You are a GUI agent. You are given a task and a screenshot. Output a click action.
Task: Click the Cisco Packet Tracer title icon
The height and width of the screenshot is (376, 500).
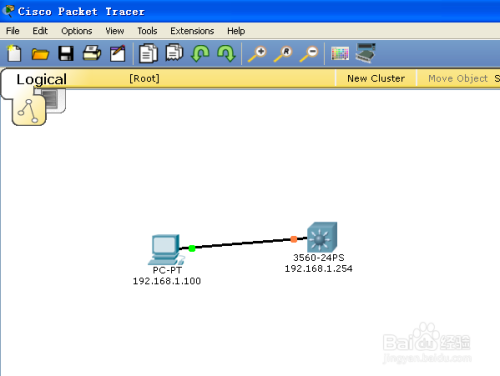tap(7, 11)
